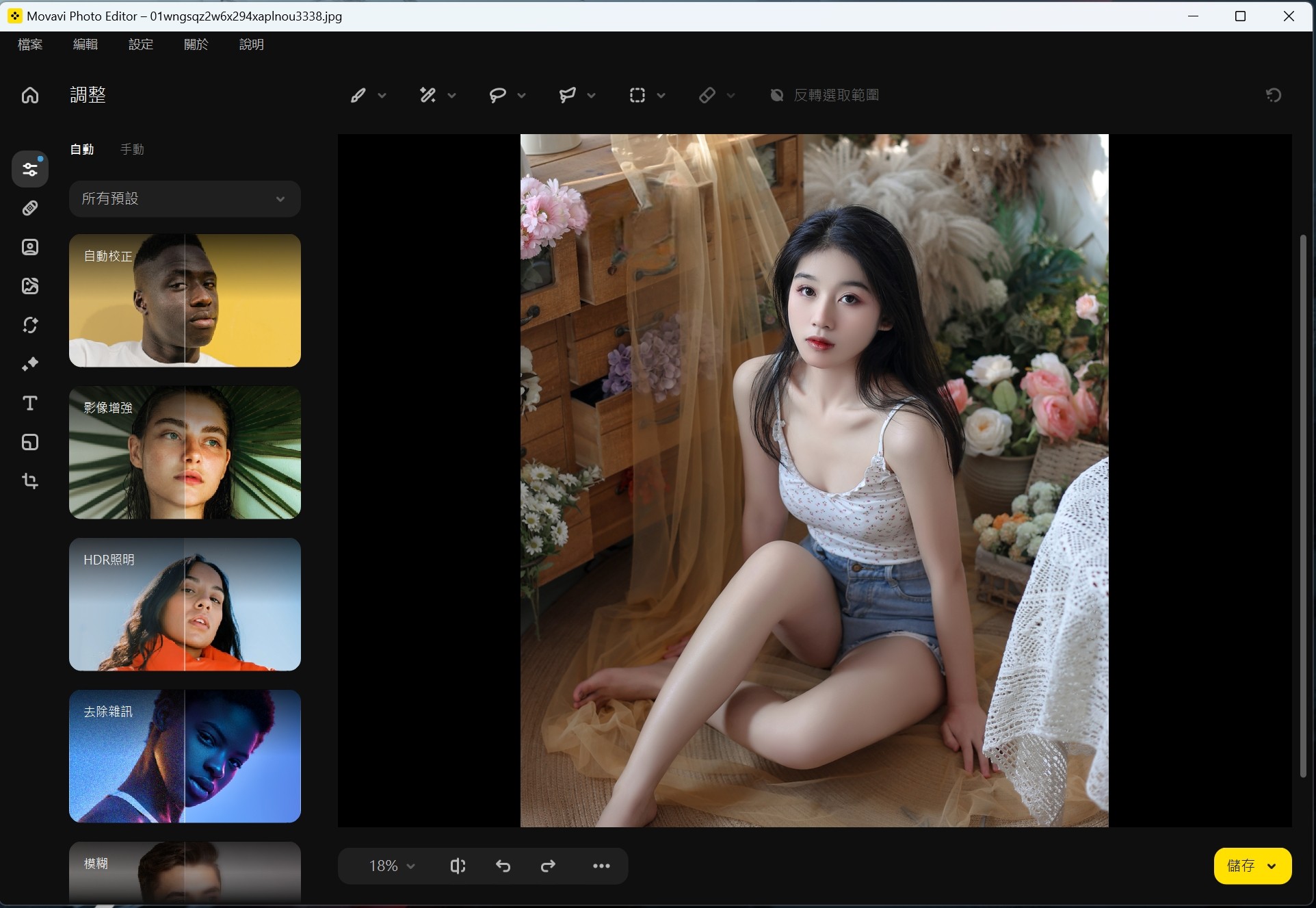1316x908 pixels.
Task: Go to the Home screen icon
Action: [30, 95]
